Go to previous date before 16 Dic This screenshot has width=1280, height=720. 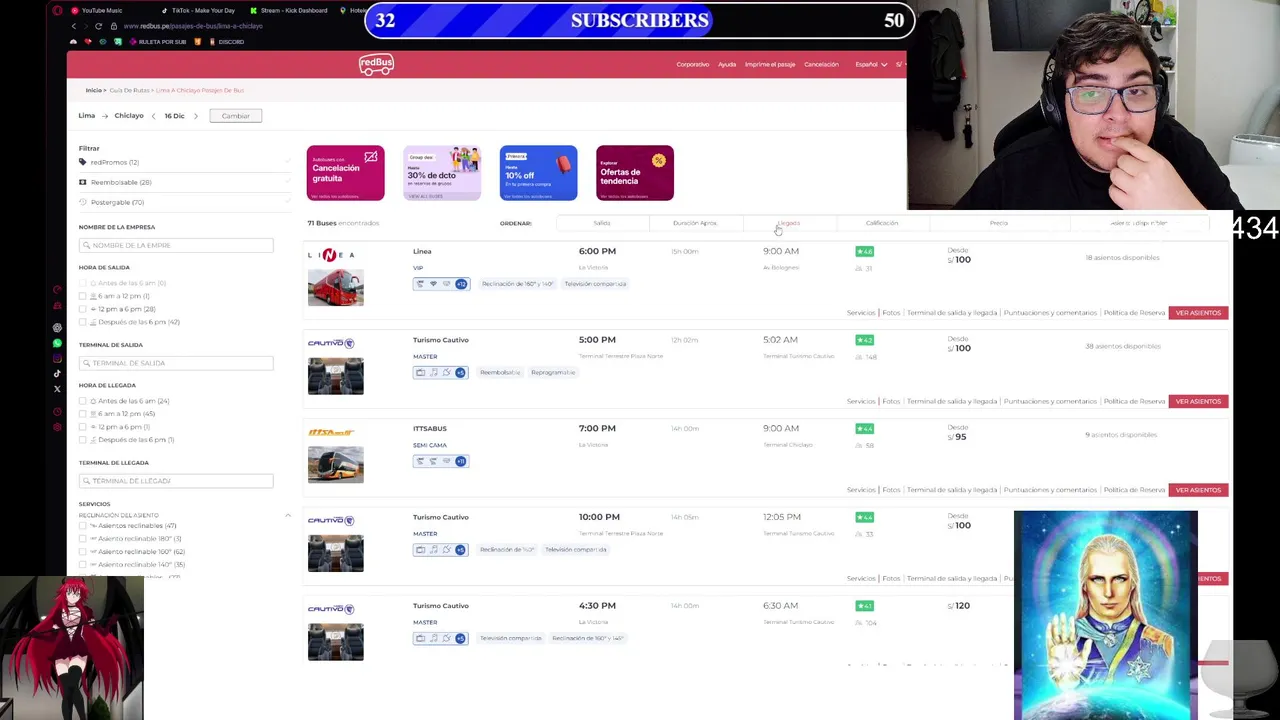(153, 116)
